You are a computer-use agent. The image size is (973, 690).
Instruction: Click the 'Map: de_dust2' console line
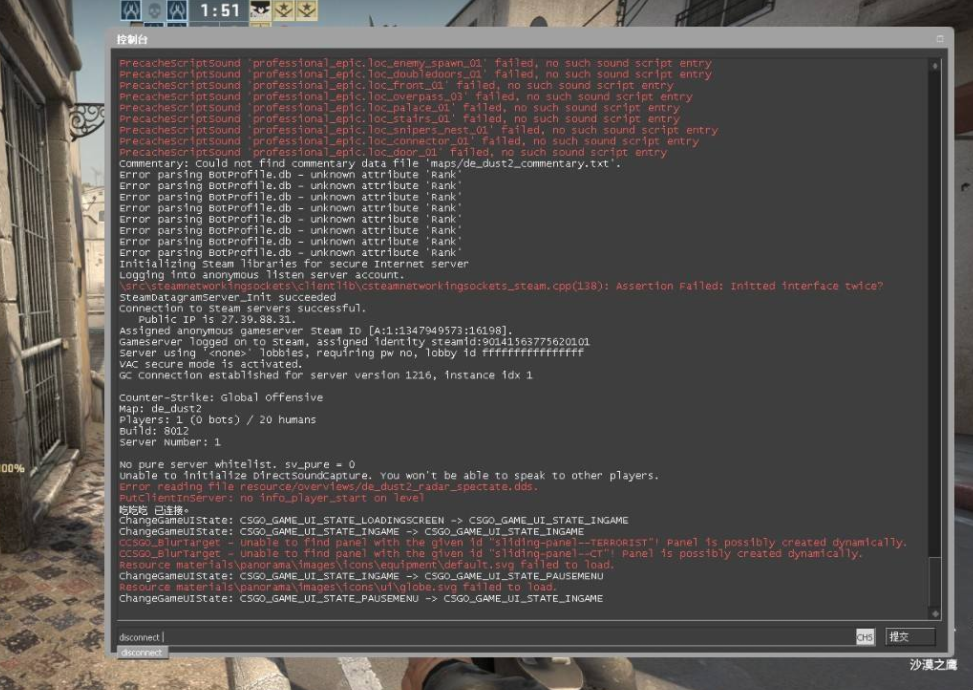[160, 409]
